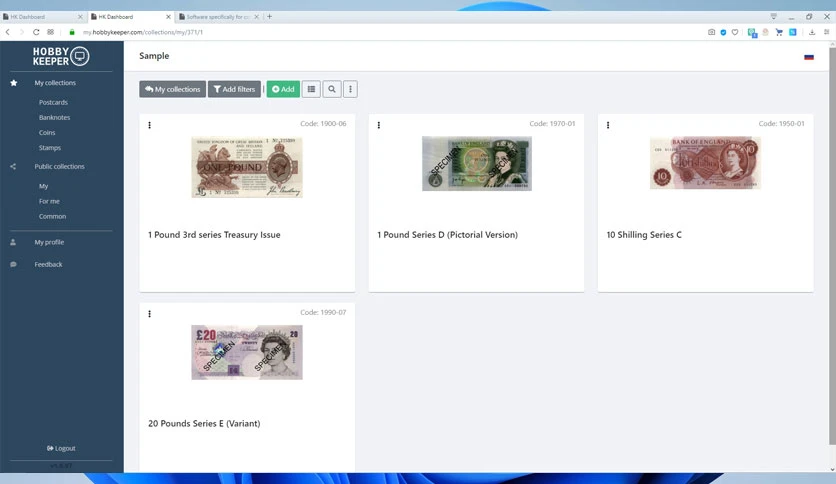Image resolution: width=836 pixels, height=484 pixels.
Task: Click the One Pound Treasury banknote image
Action: [247, 167]
